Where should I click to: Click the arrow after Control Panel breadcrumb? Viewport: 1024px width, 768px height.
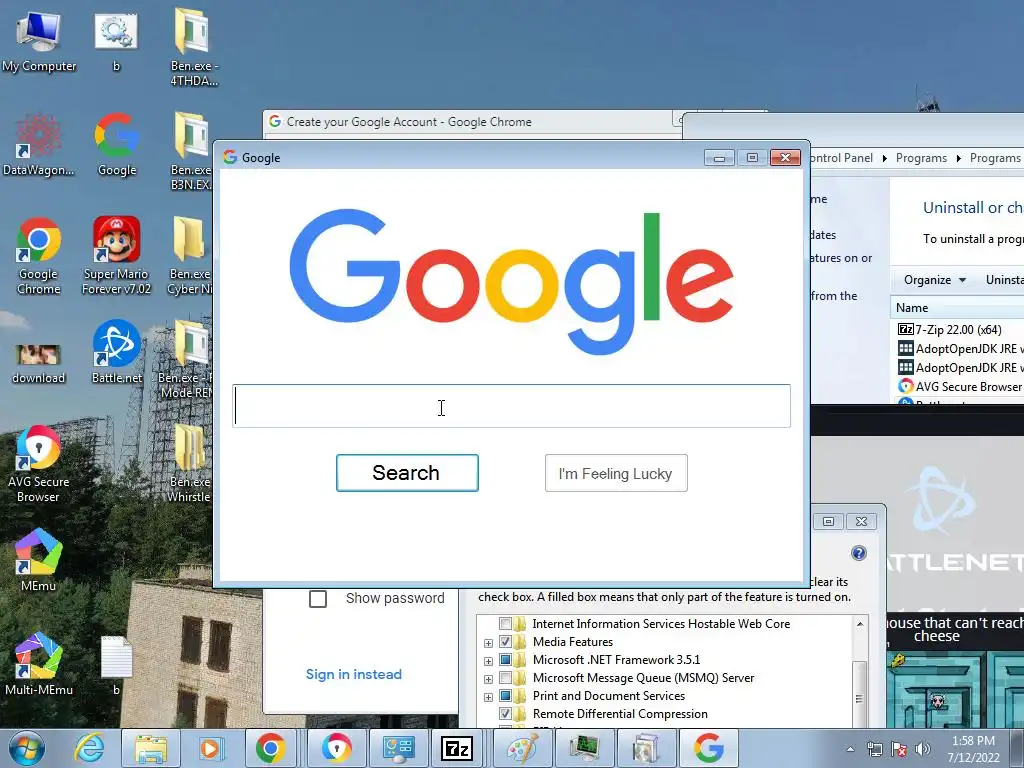[884, 158]
